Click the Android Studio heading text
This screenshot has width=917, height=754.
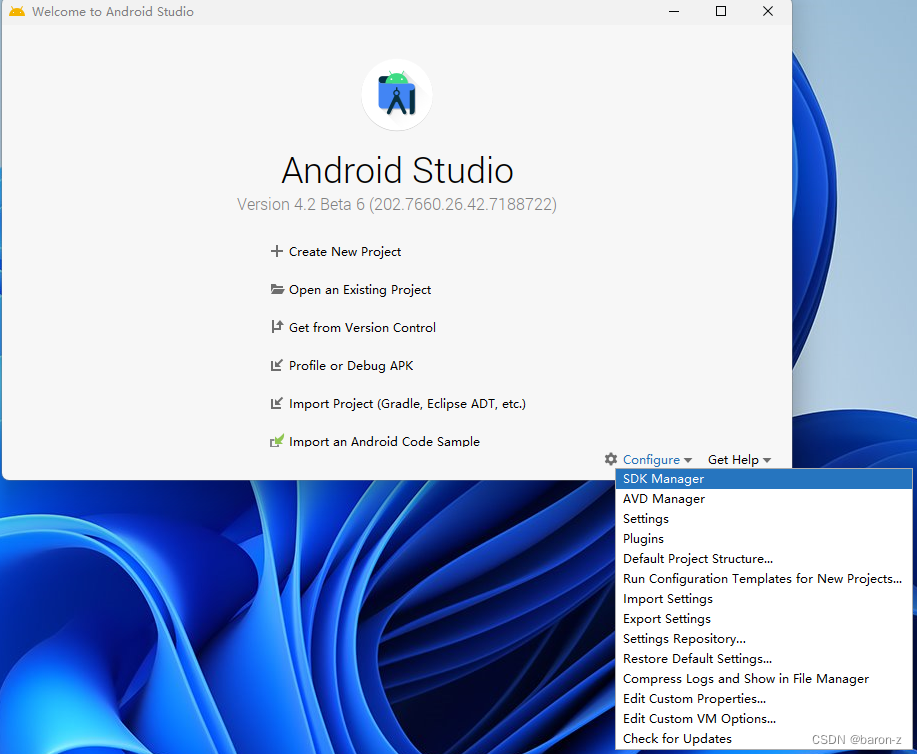(x=397, y=170)
